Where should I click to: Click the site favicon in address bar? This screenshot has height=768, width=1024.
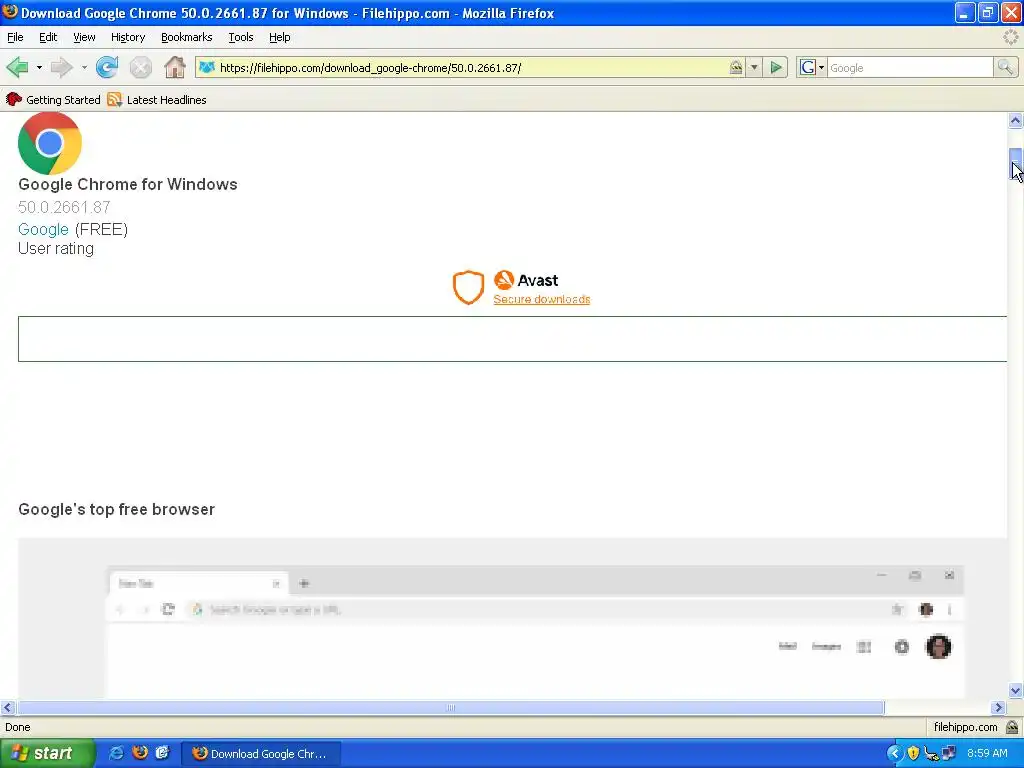[207, 67]
